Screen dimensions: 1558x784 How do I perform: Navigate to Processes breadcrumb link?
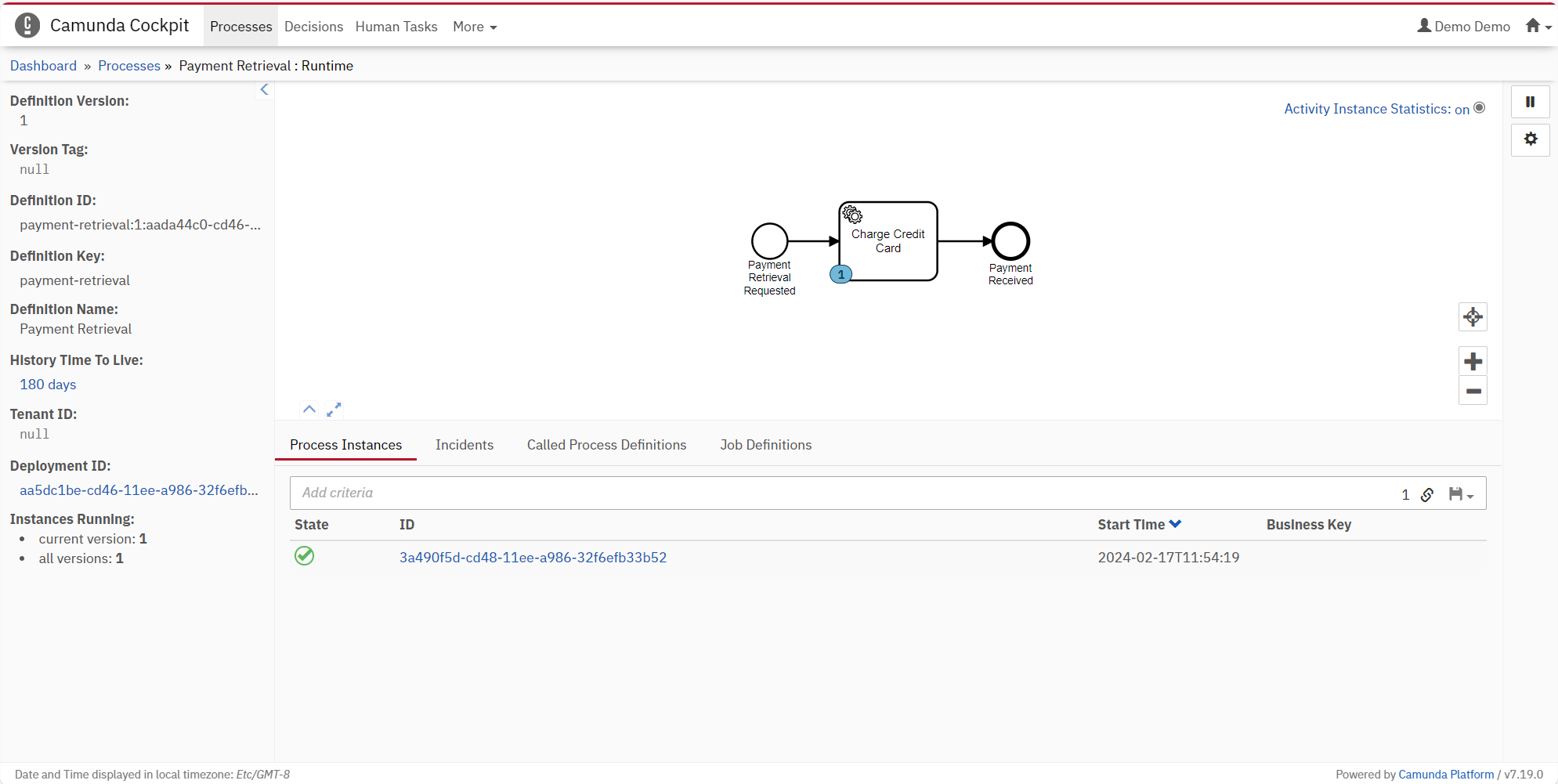(129, 66)
